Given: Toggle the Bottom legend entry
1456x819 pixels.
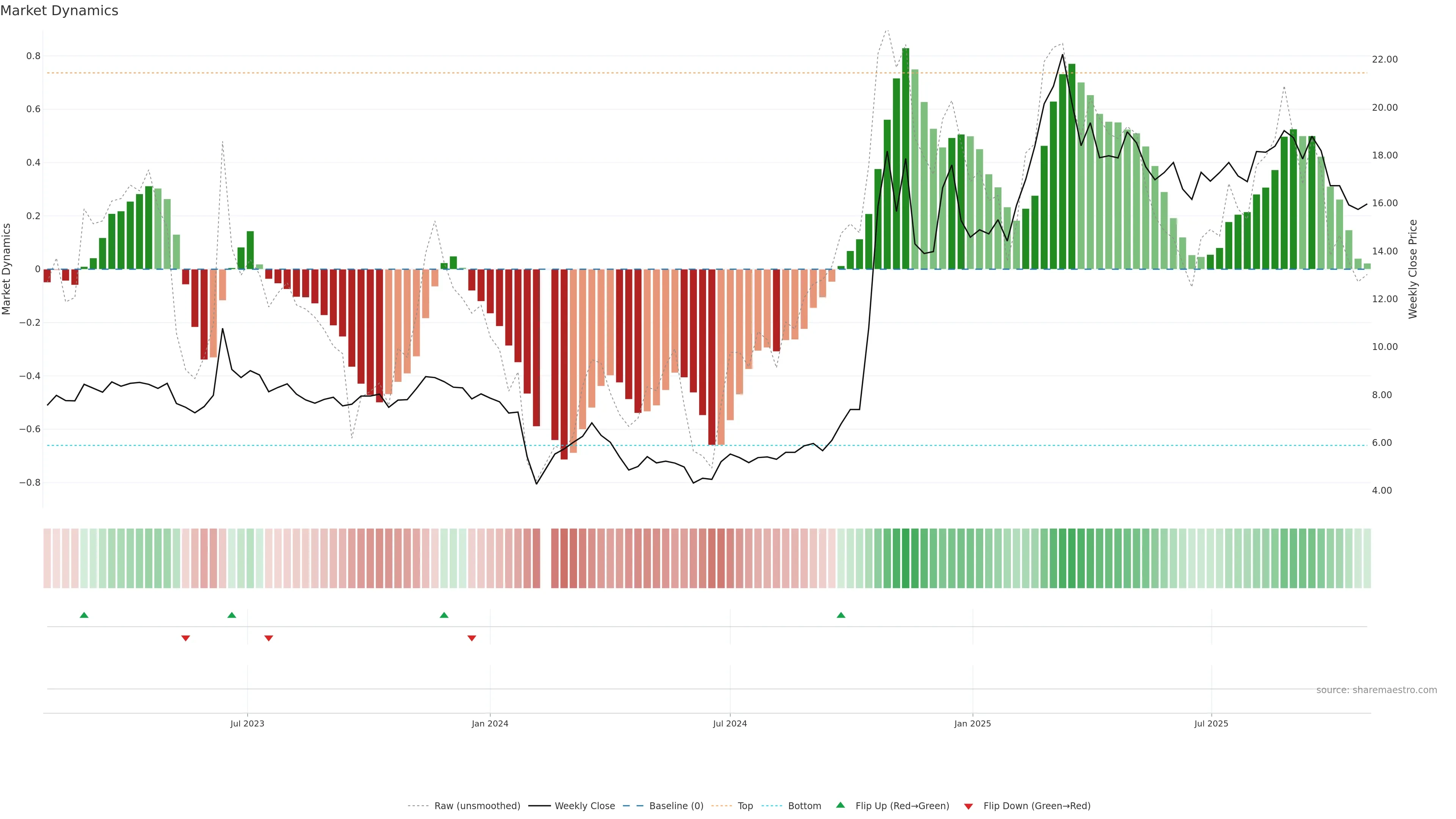Looking at the screenshot, I should coord(804,806).
